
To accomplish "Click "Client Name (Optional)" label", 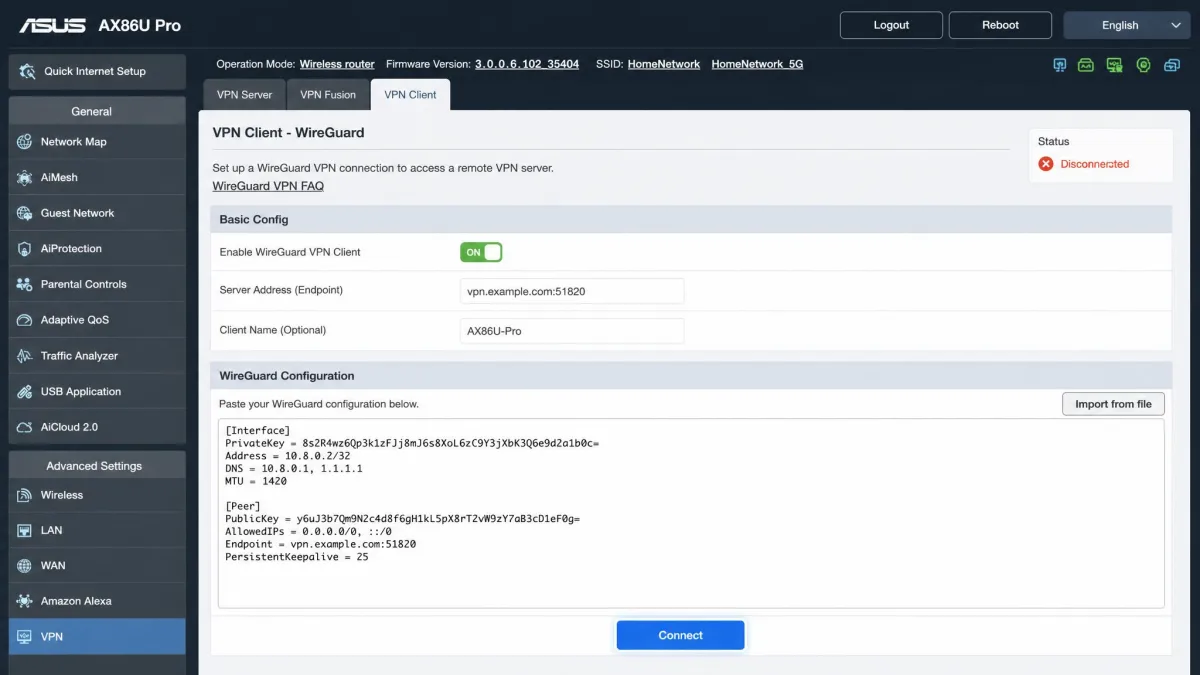I will tap(273, 330).
